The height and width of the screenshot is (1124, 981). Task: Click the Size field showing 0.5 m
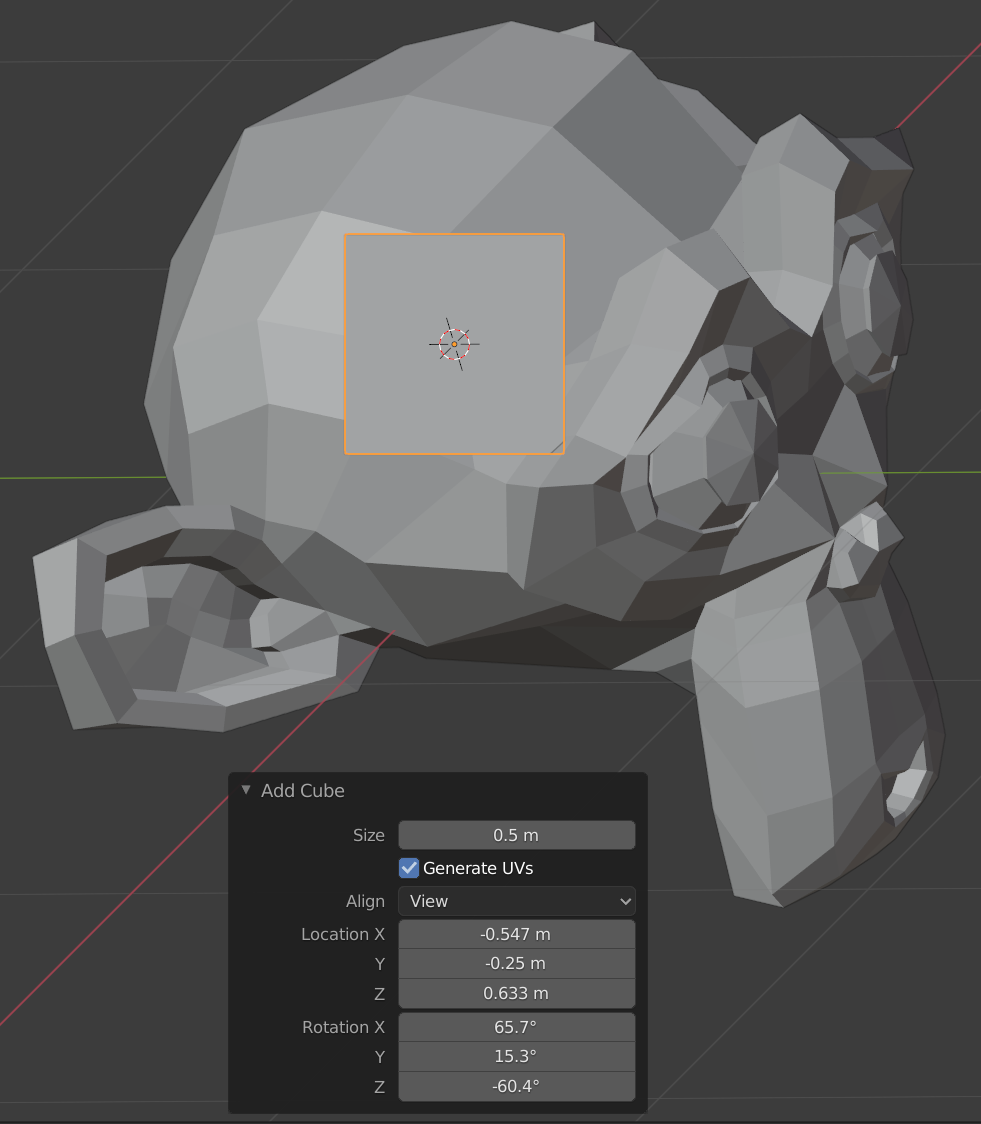[x=516, y=835]
